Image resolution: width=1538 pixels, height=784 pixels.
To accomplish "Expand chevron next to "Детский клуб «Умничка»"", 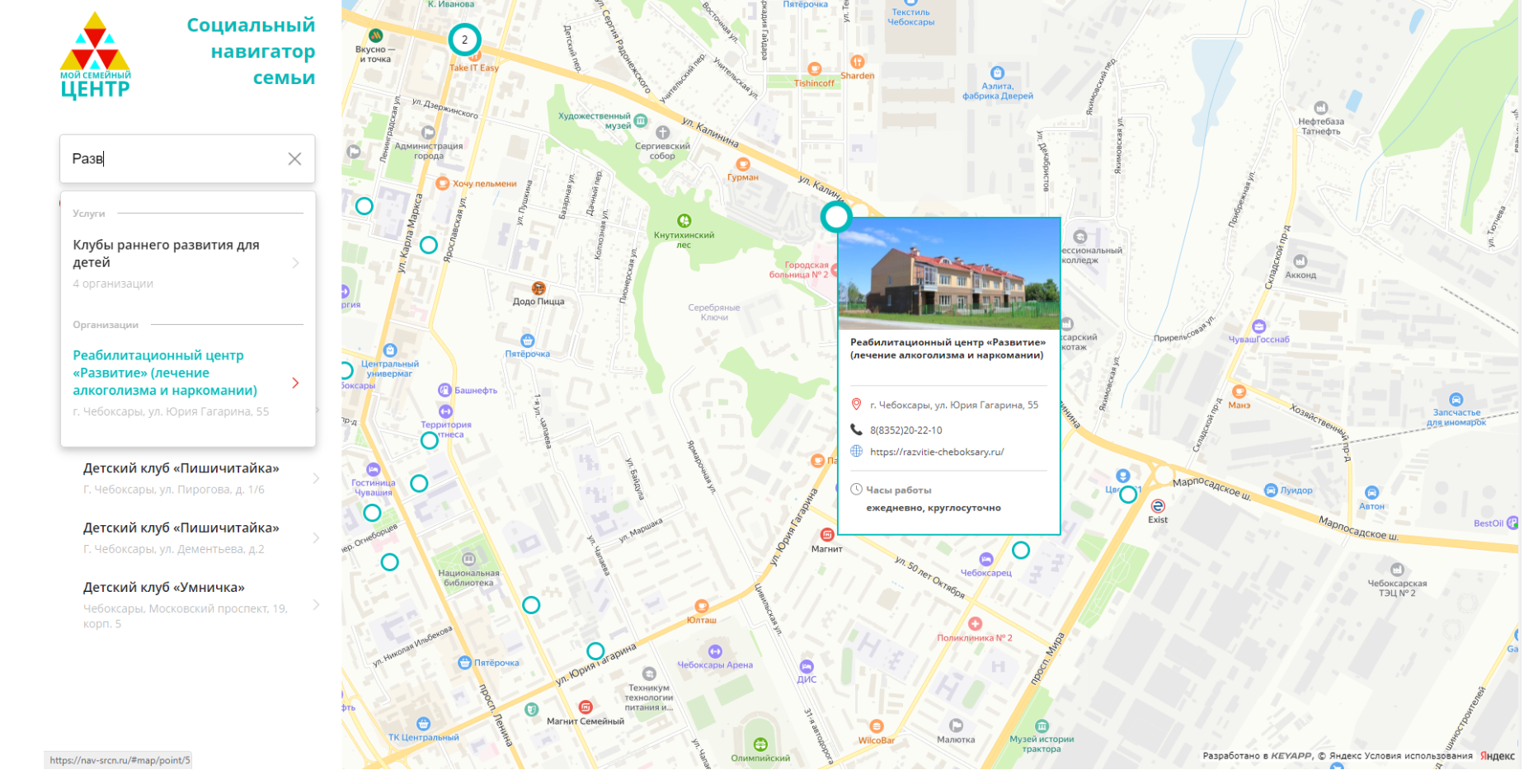I will (x=316, y=604).
